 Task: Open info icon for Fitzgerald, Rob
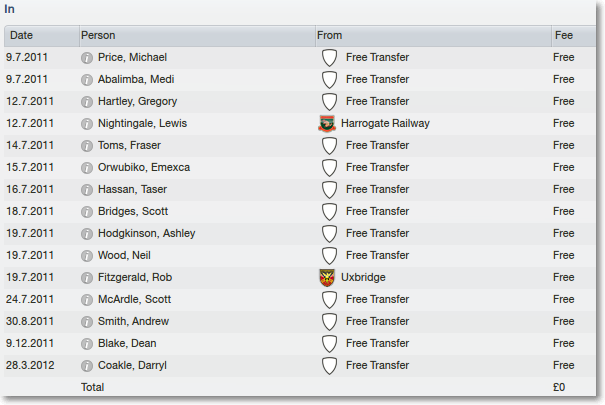(x=87, y=278)
